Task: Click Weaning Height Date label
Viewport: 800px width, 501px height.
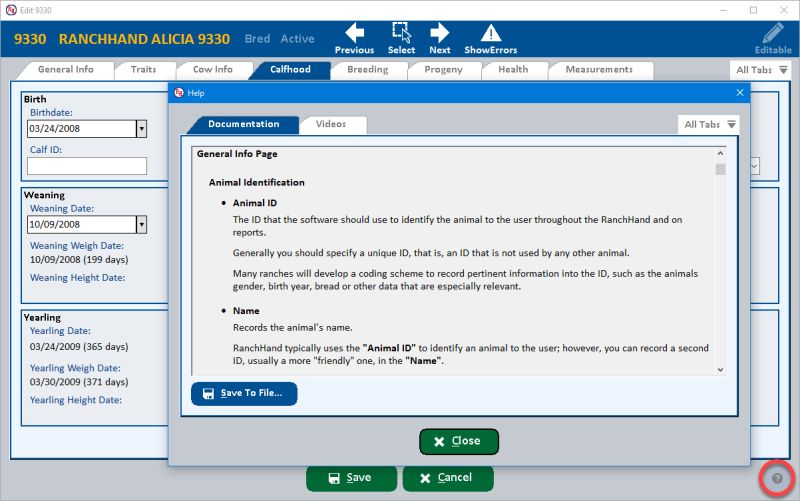Action: (77, 278)
